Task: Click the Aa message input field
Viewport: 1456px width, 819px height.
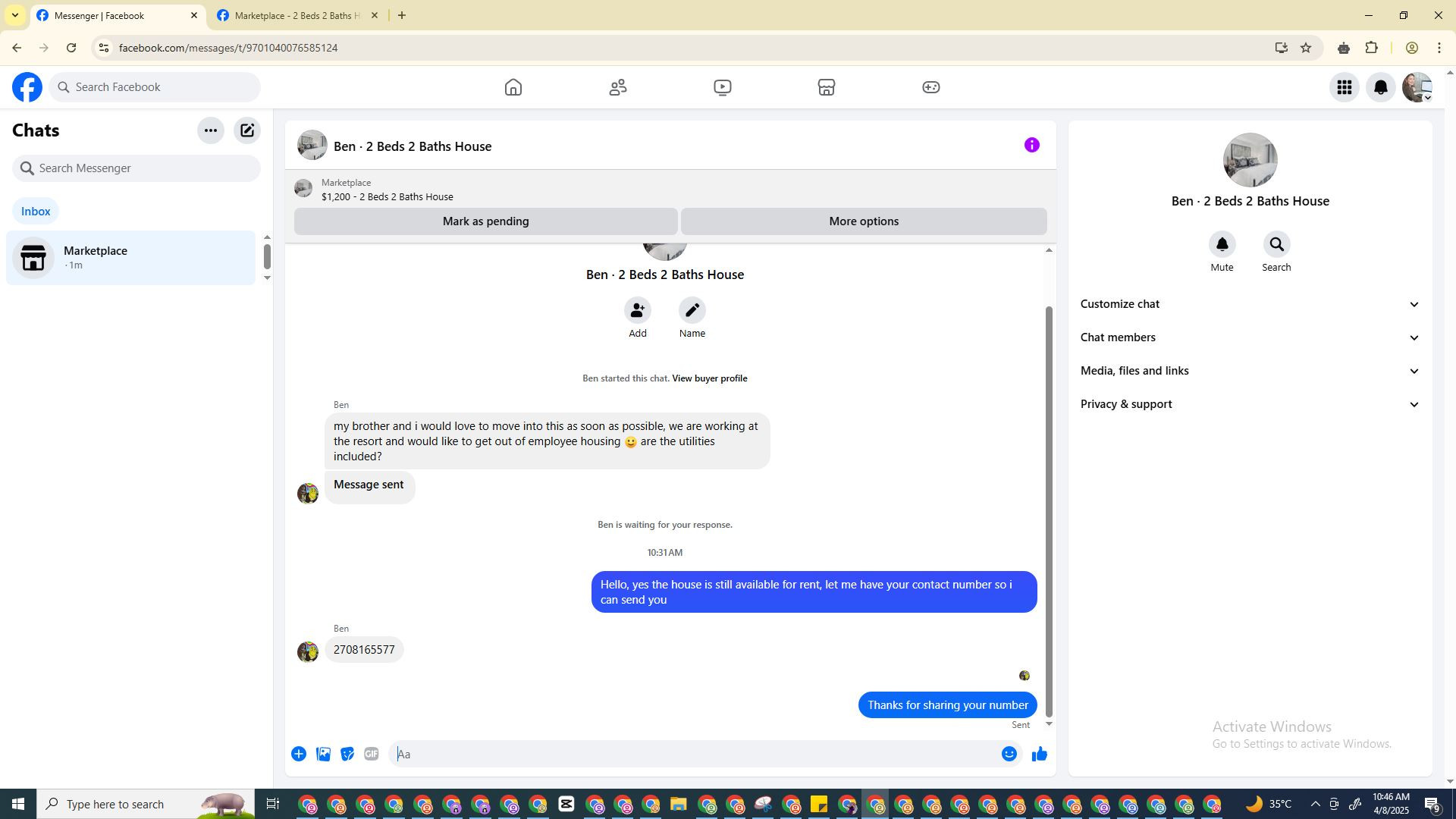Action: [x=694, y=754]
